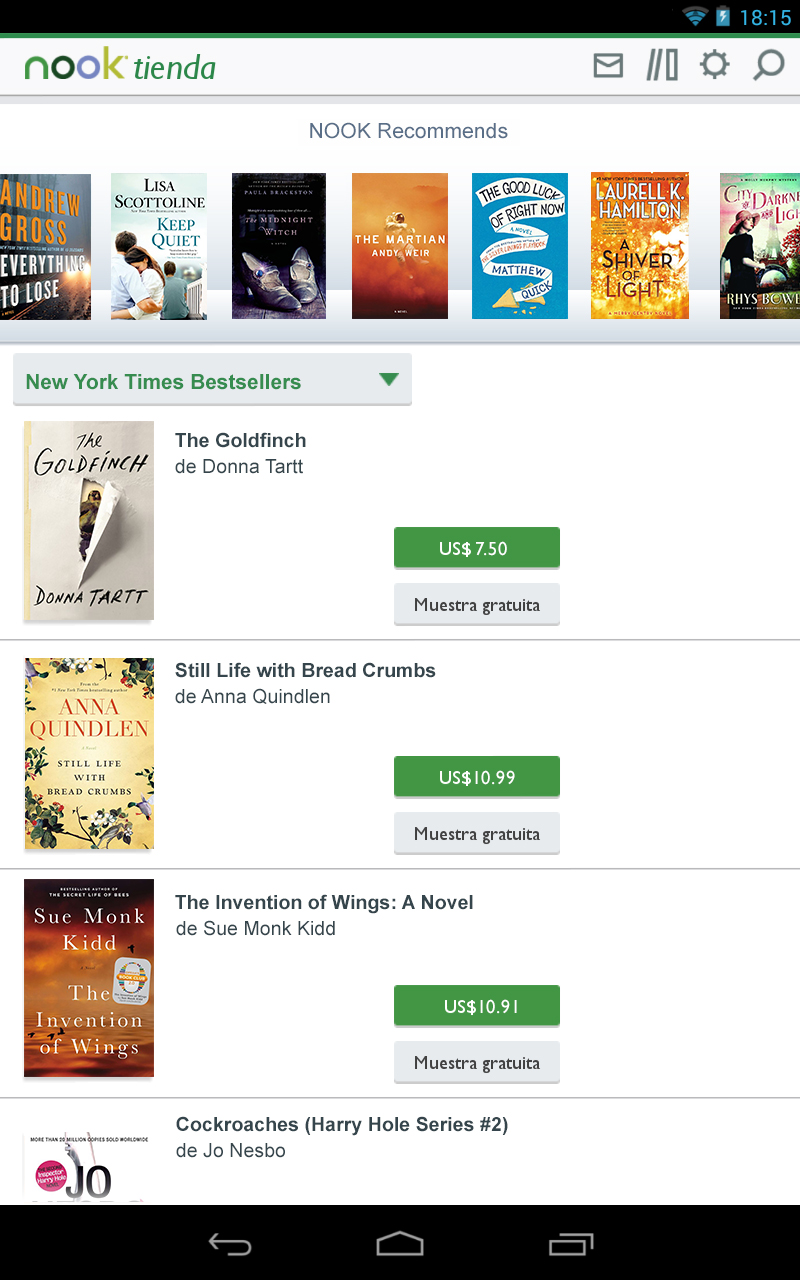Viewport: 800px width, 1280px height.
Task: Tap the search magnifier icon
Action: point(768,66)
